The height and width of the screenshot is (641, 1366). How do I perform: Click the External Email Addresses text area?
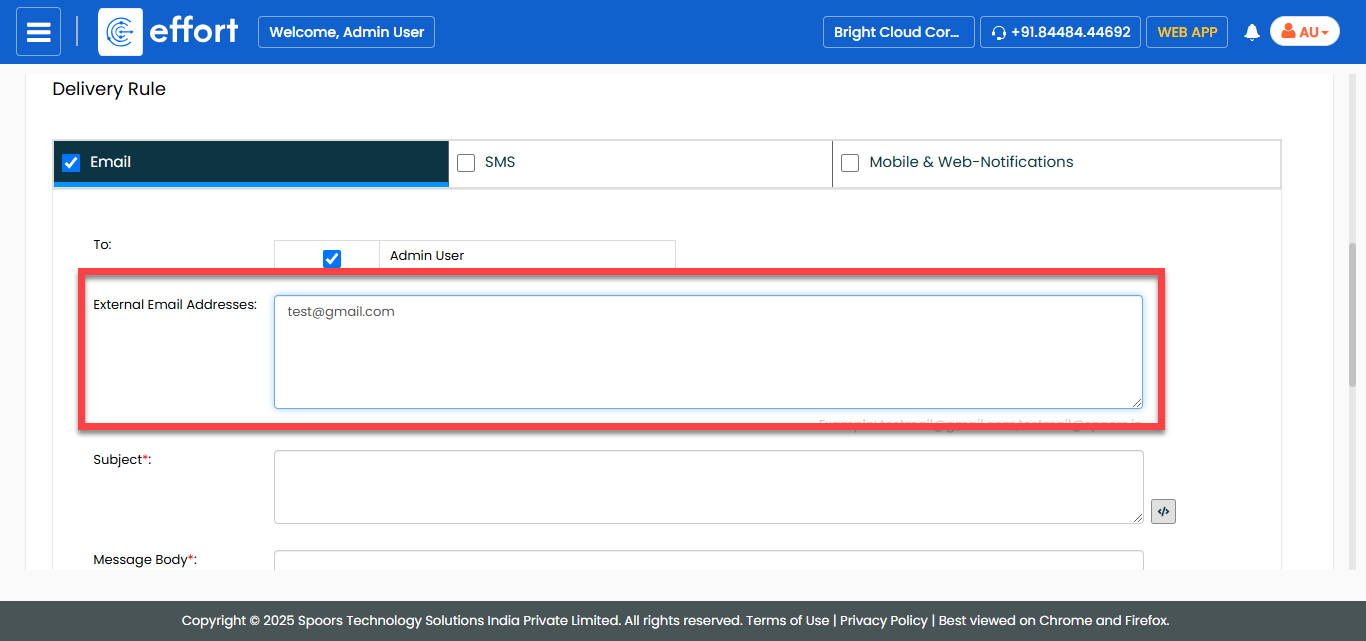click(x=708, y=351)
